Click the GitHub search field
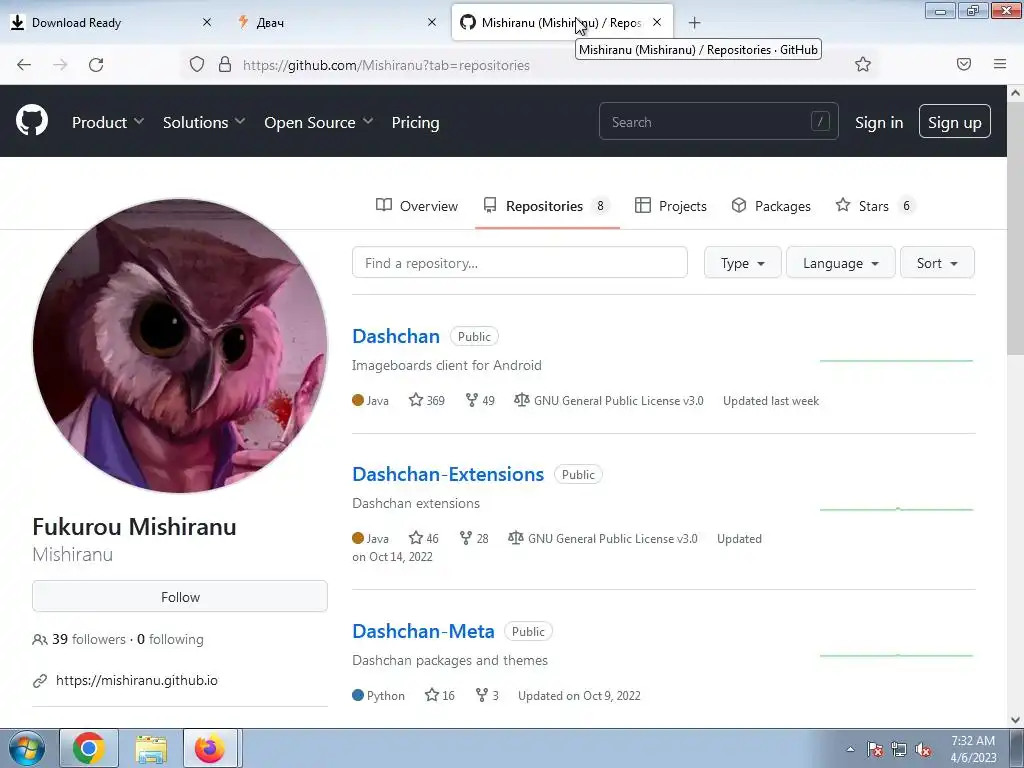 pos(718,121)
